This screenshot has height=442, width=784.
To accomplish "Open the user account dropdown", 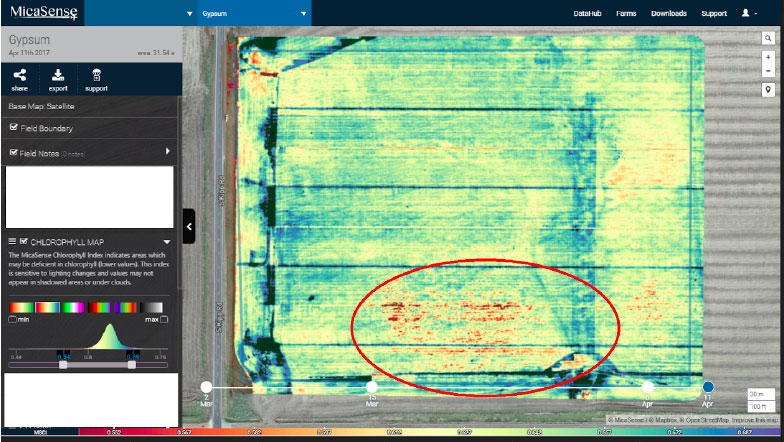I will pos(749,14).
